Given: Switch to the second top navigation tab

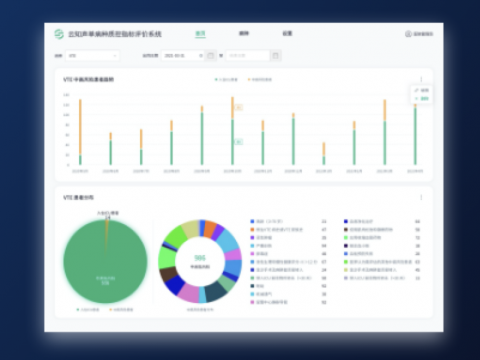Looking at the screenshot, I should [244, 33].
